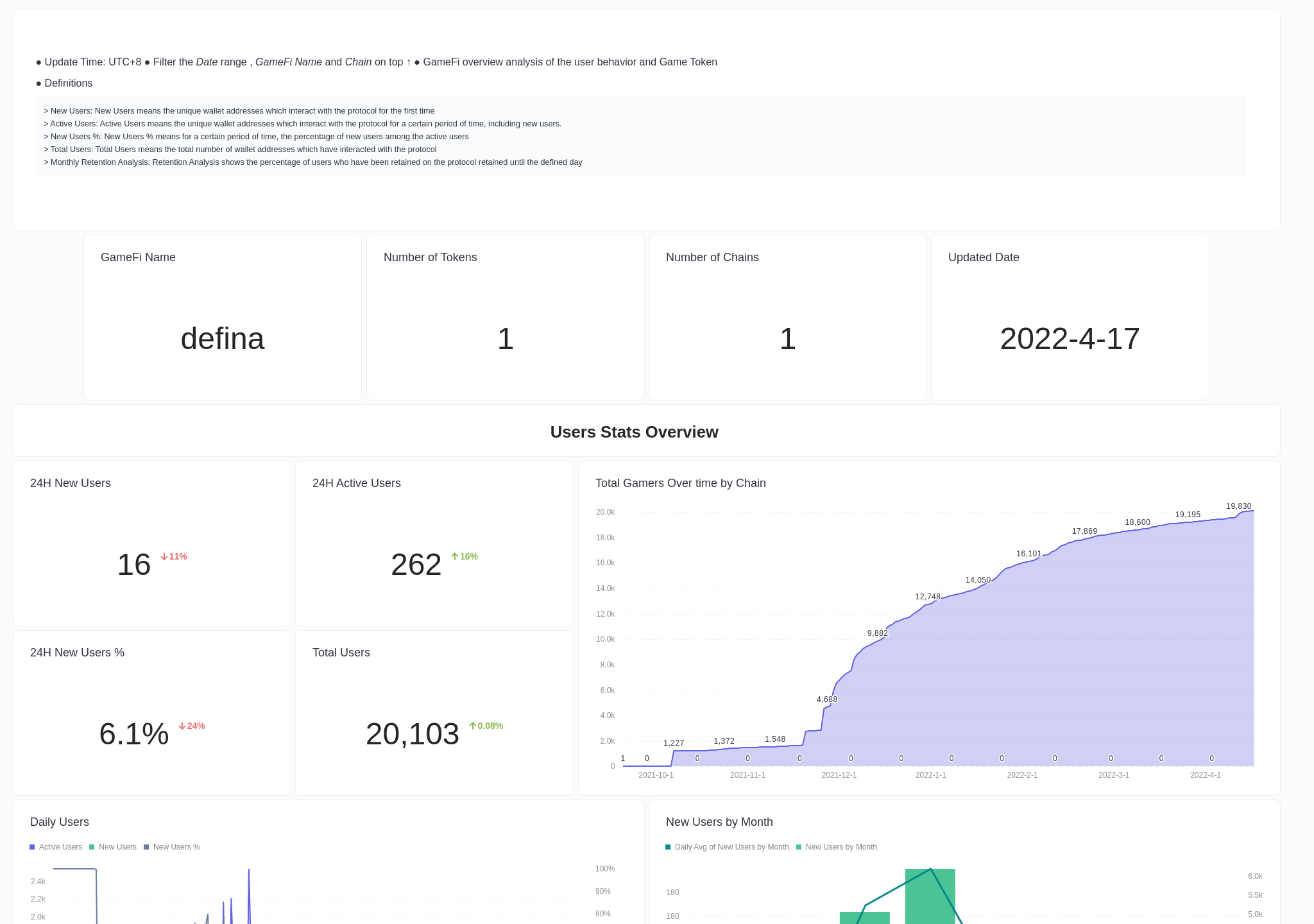This screenshot has width=1314, height=924.
Task: Click the tallest green bar in New Users by Month
Action: pos(930,896)
